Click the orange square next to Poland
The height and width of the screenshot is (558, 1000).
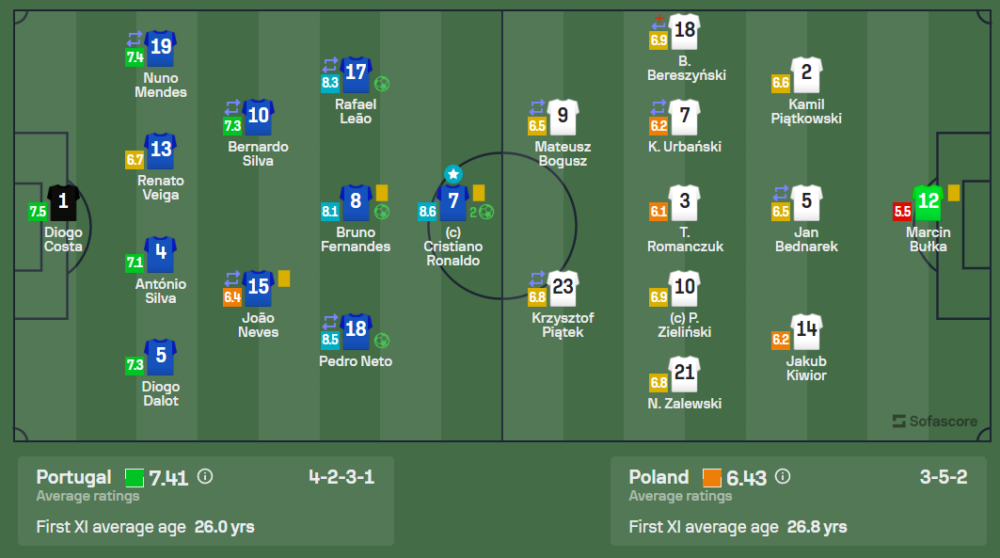(712, 477)
